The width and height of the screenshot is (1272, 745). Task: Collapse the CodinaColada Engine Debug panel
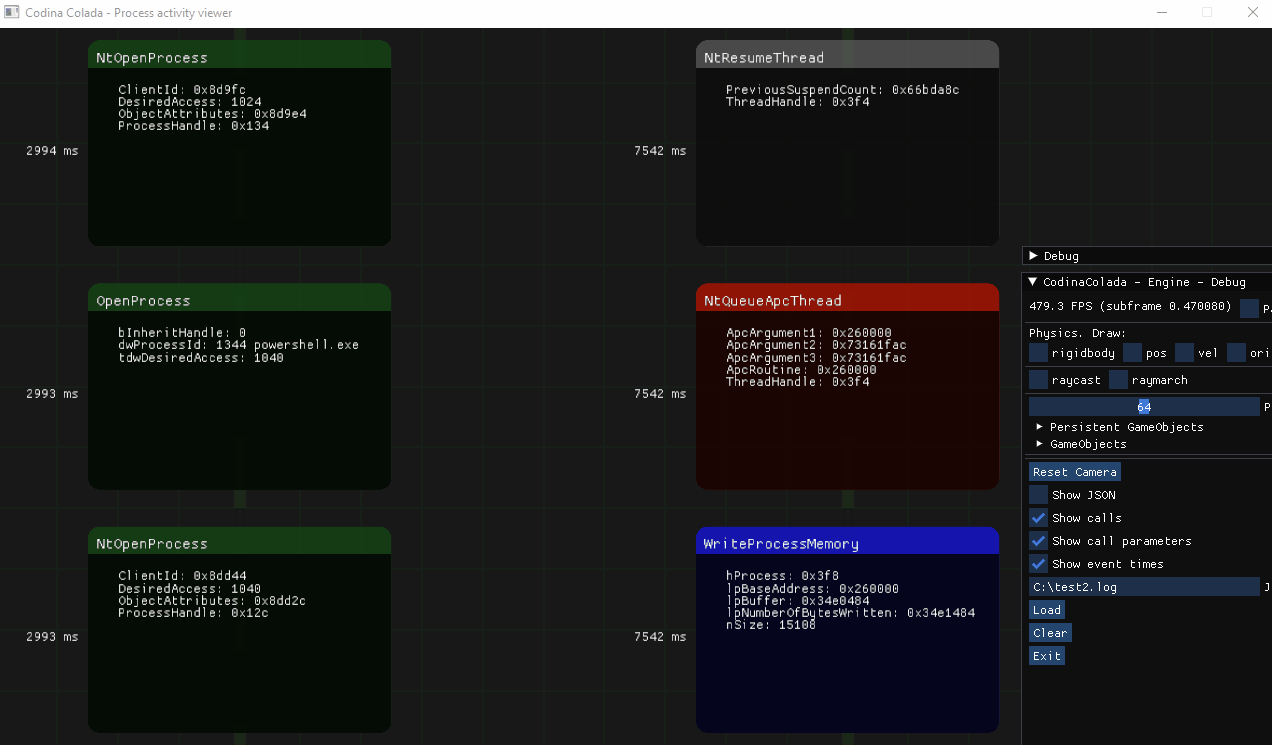[x=1034, y=282]
